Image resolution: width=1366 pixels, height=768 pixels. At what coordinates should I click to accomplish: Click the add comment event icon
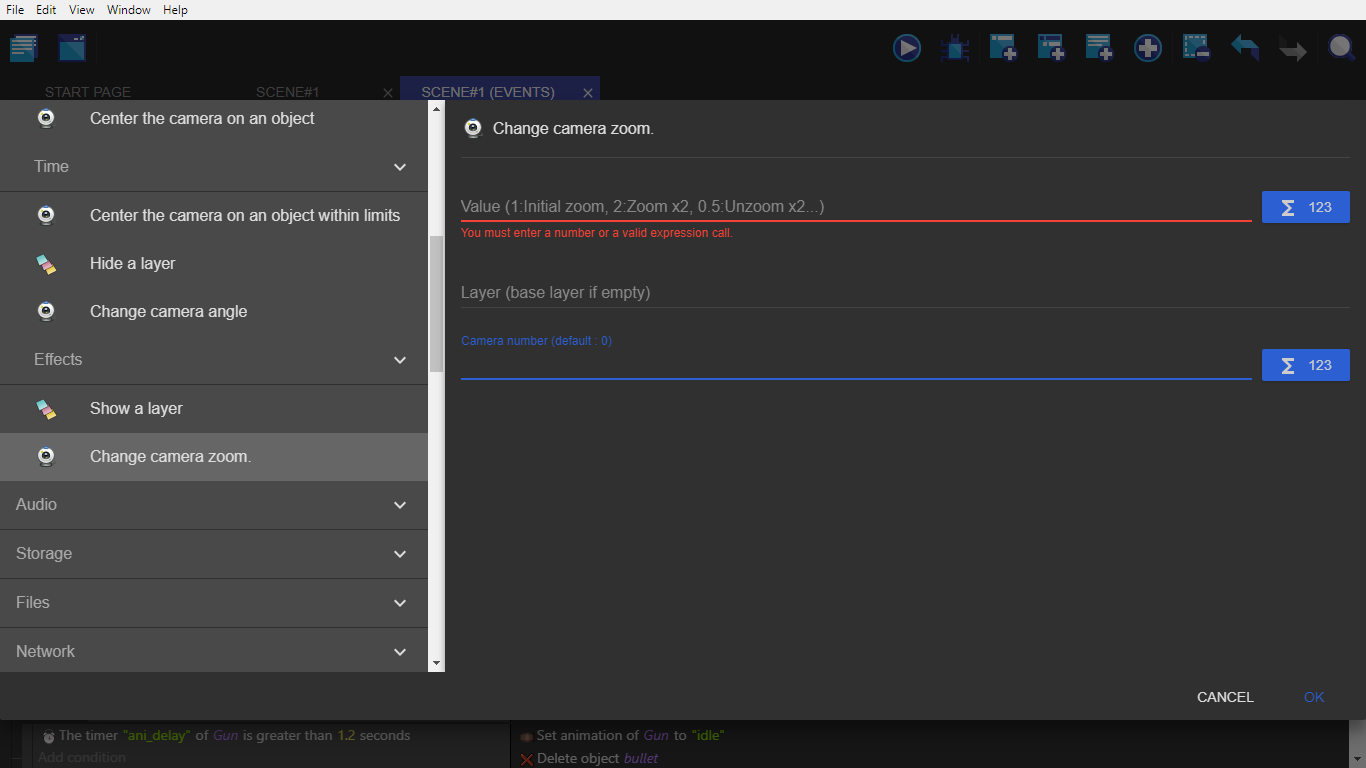1099,48
